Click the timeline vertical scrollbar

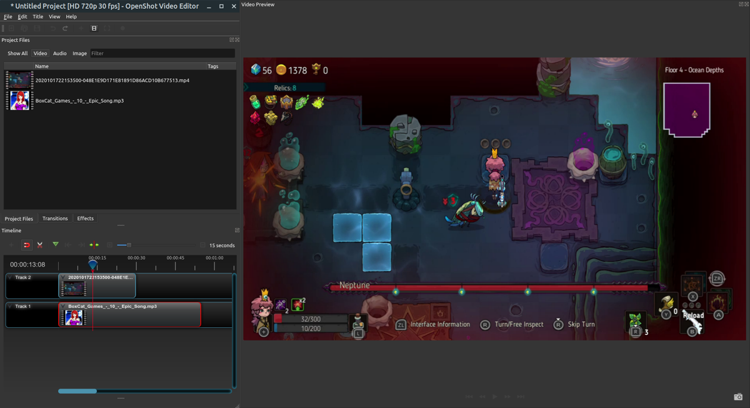(234, 330)
